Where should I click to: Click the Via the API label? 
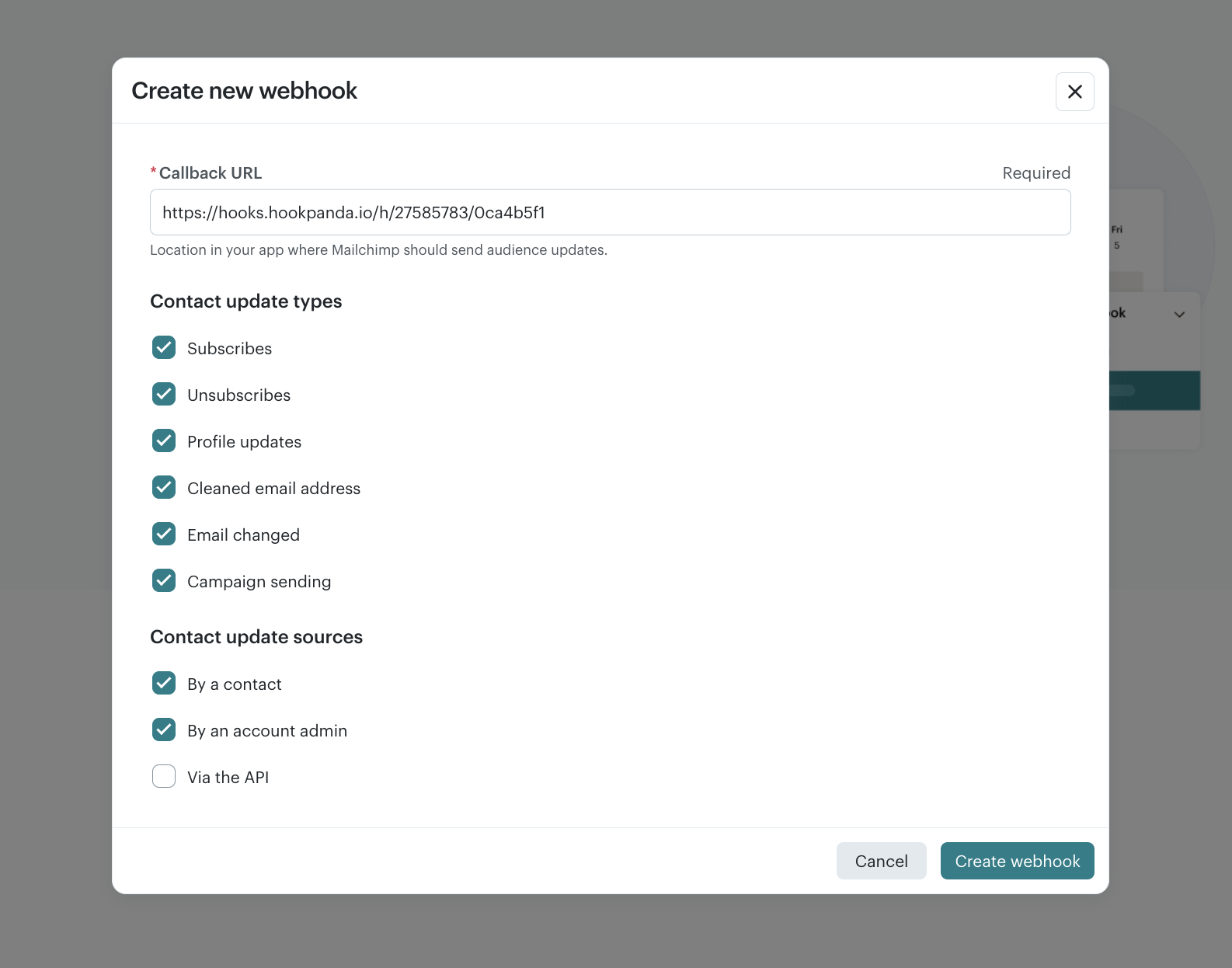(228, 777)
